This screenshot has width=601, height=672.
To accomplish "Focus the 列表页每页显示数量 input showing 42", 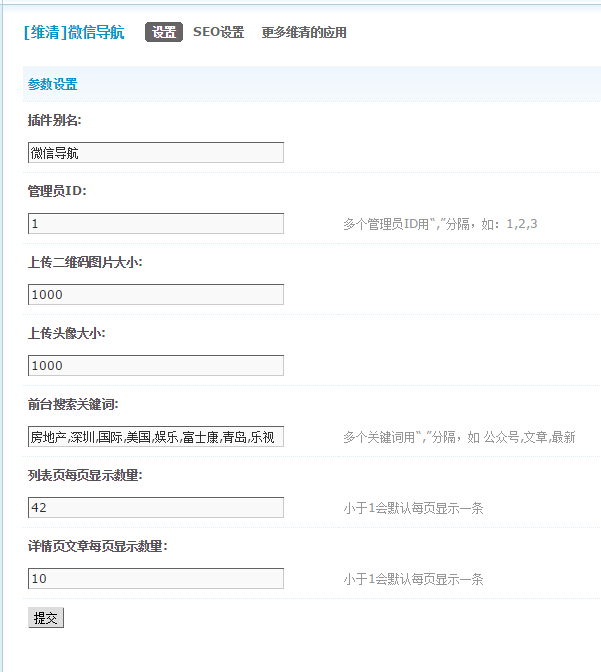I will coord(156,508).
